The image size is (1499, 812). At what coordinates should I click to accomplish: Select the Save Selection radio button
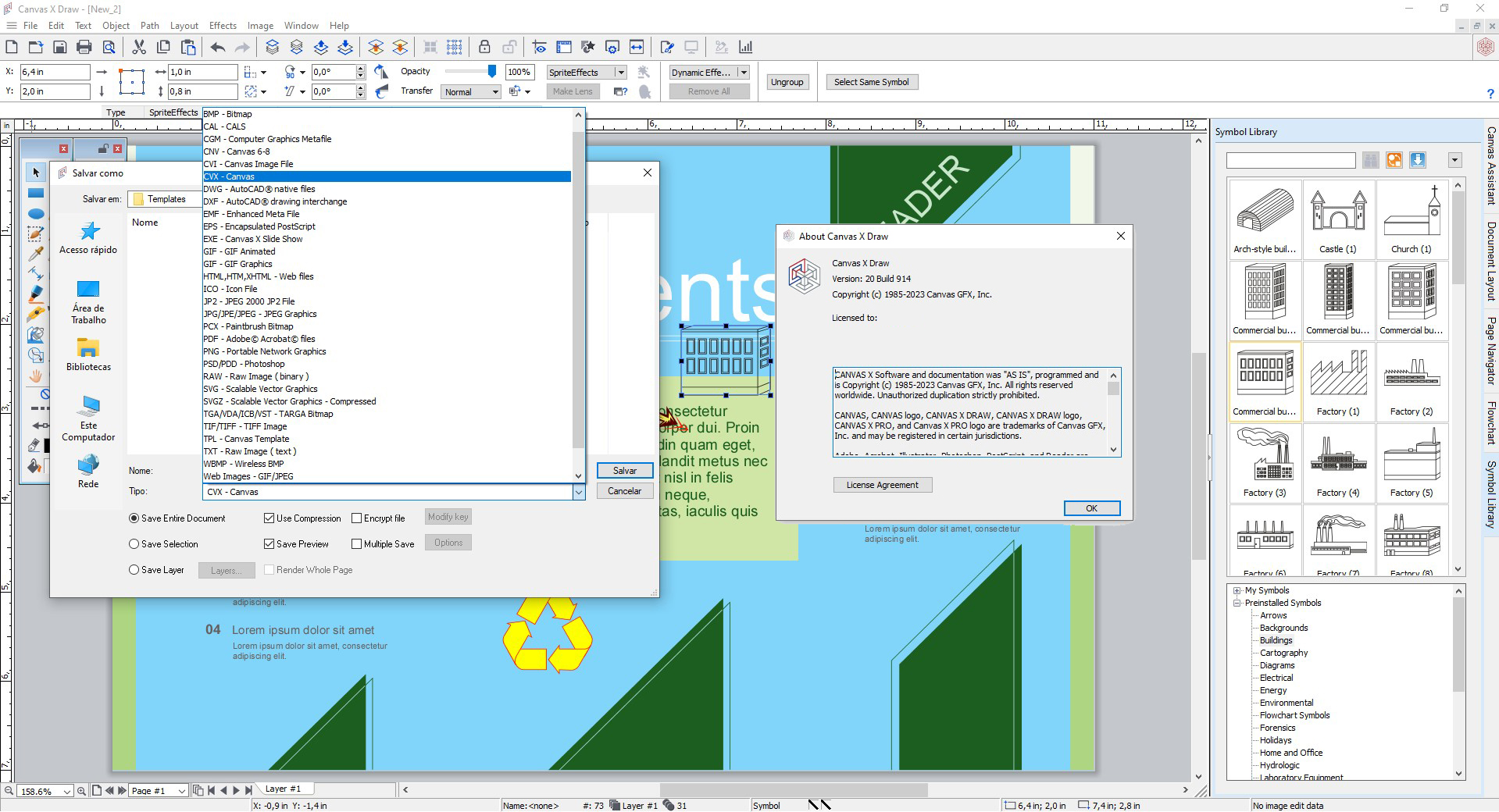click(134, 544)
